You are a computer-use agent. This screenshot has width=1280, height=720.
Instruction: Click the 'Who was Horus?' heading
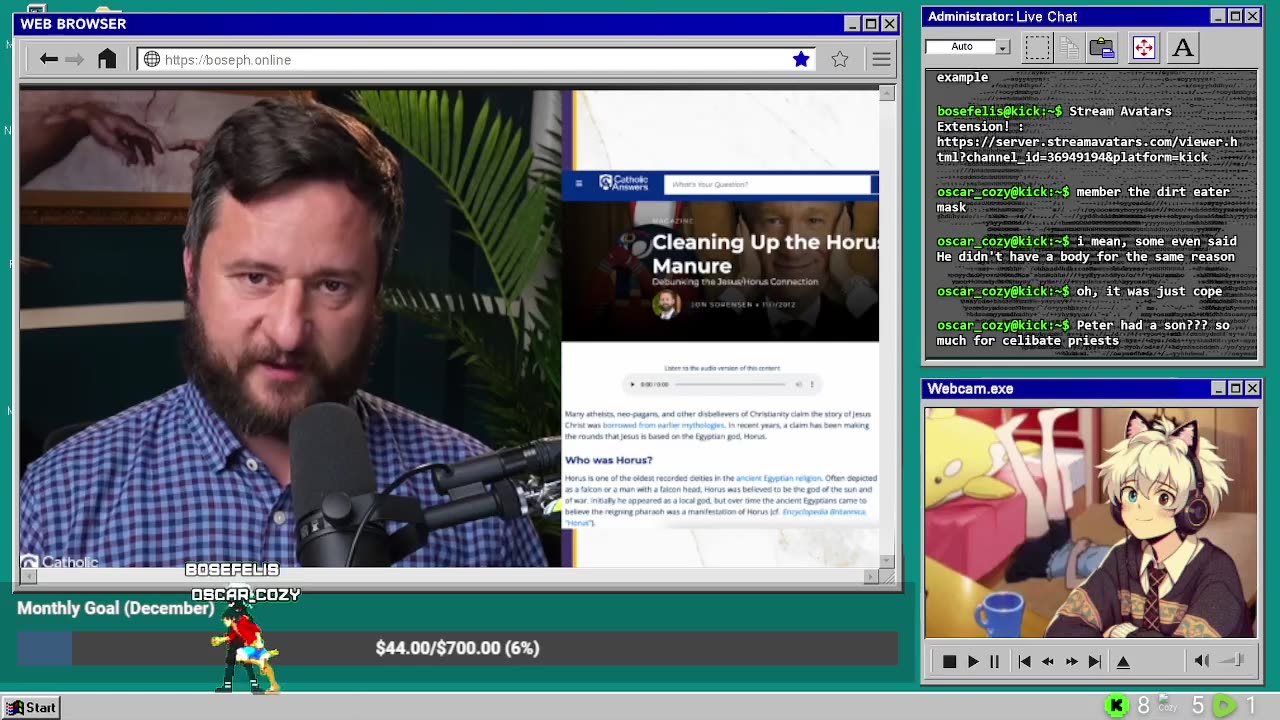(608, 460)
